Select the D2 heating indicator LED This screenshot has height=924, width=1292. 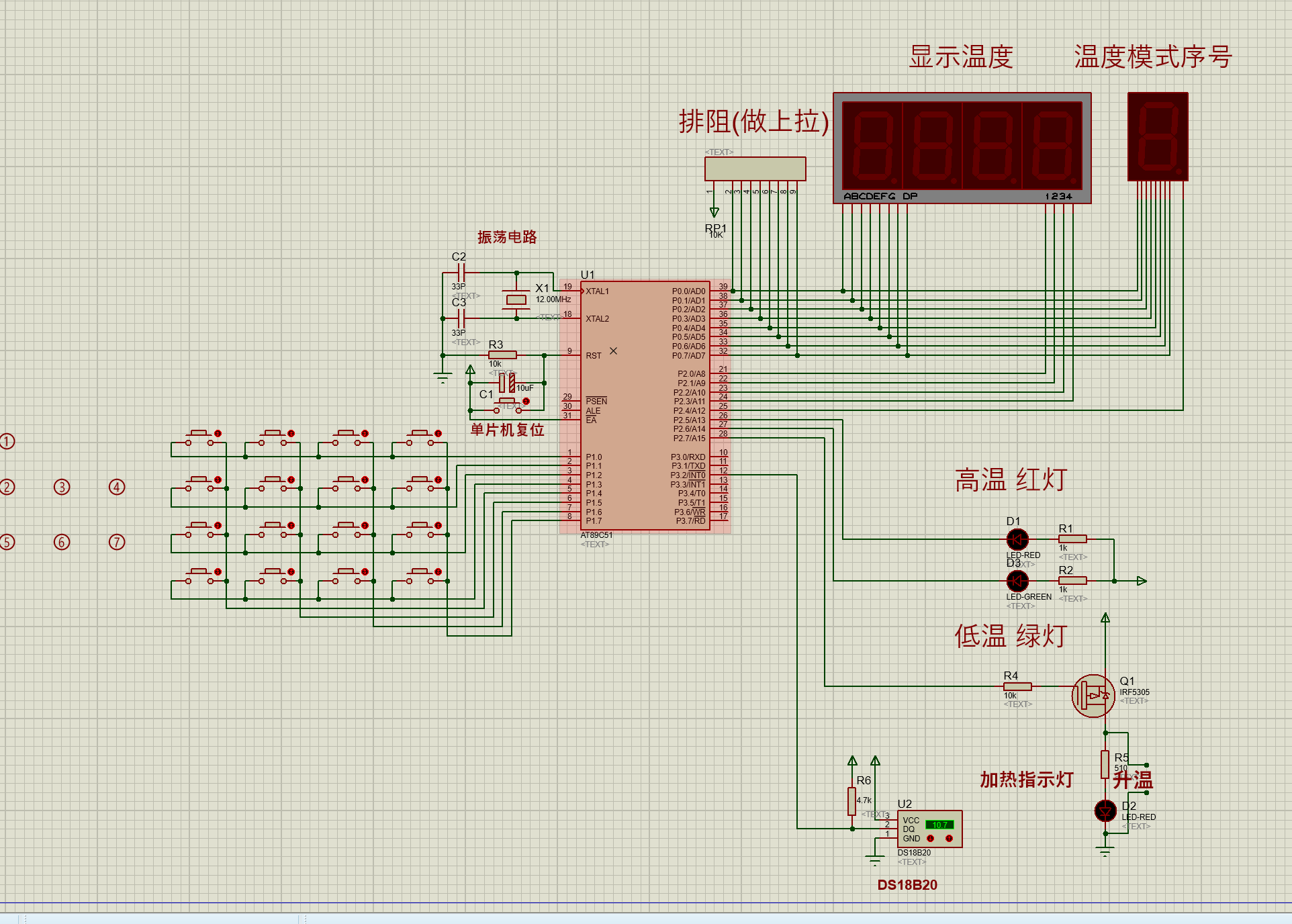pyautogui.click(x=1105, y=811)
